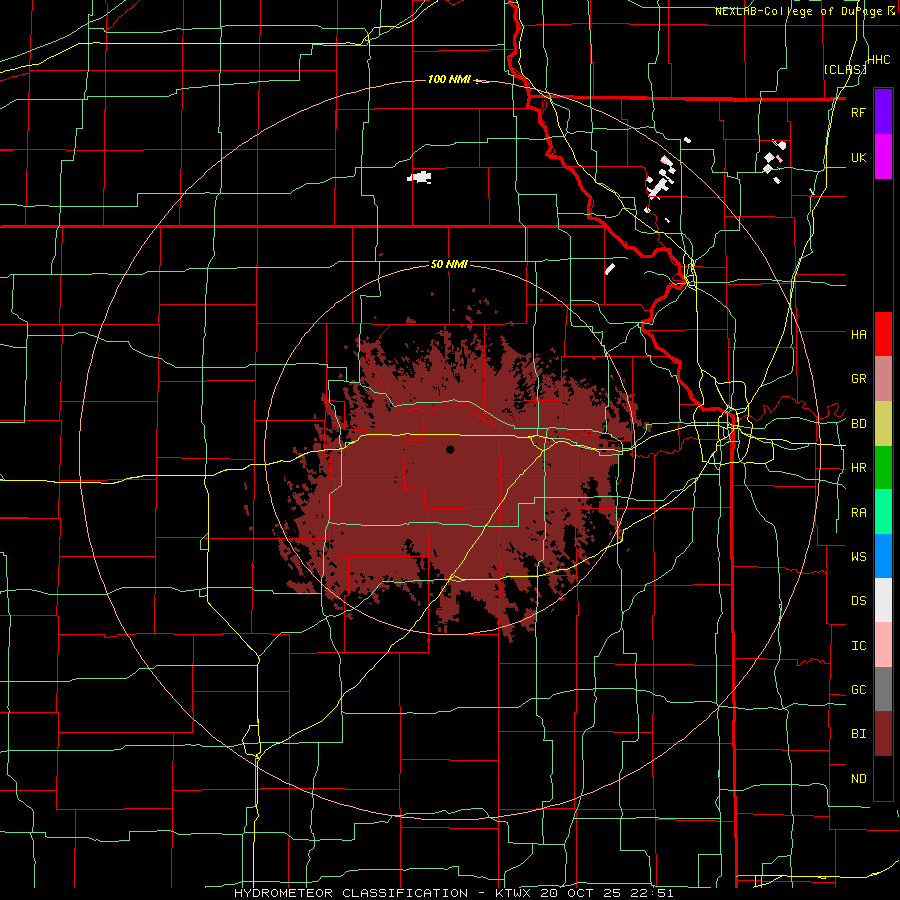Click the 'GR' legend label
Screen dimensions: 900x900
(858, 379)
